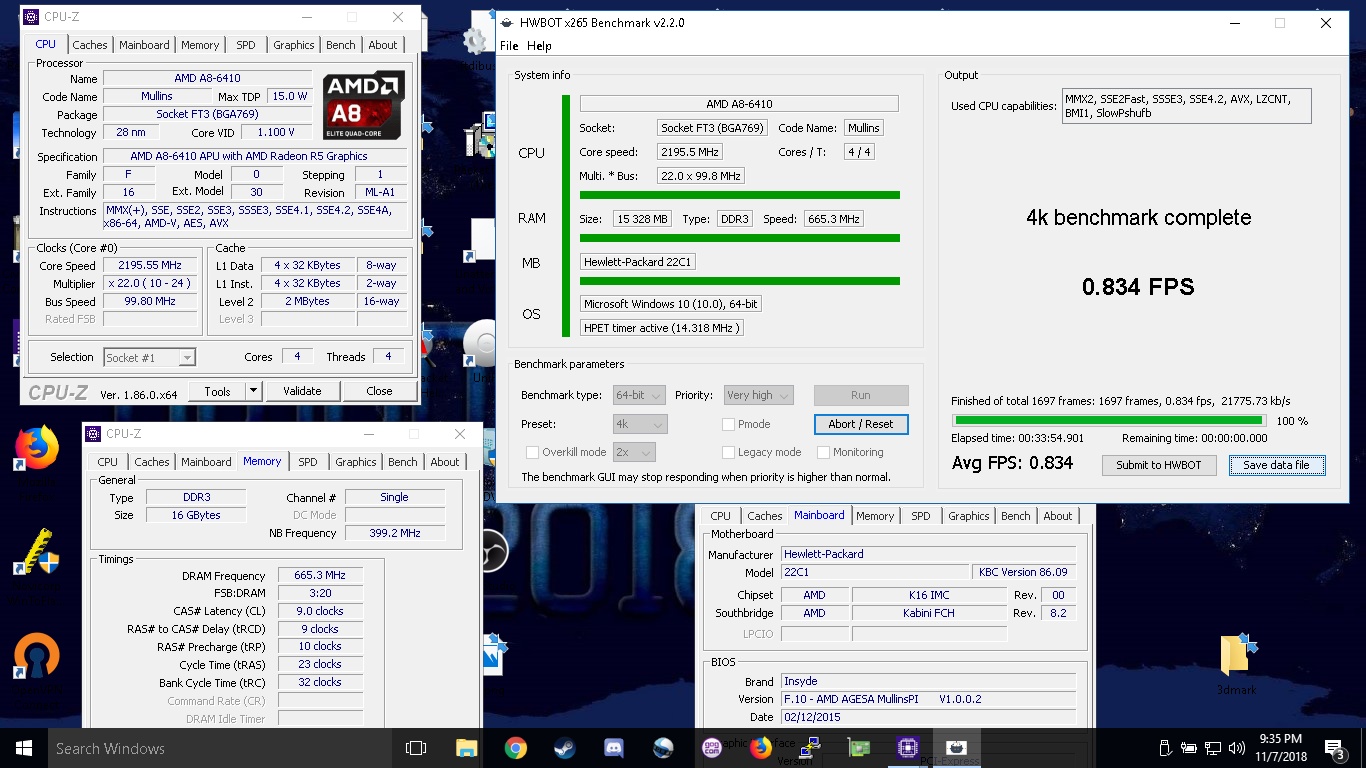The width and height of the screenshot is (1366, 768).
Task: Open the Firefox desktop shortcut
Action: pyautogui.click(x=37, y=448)
